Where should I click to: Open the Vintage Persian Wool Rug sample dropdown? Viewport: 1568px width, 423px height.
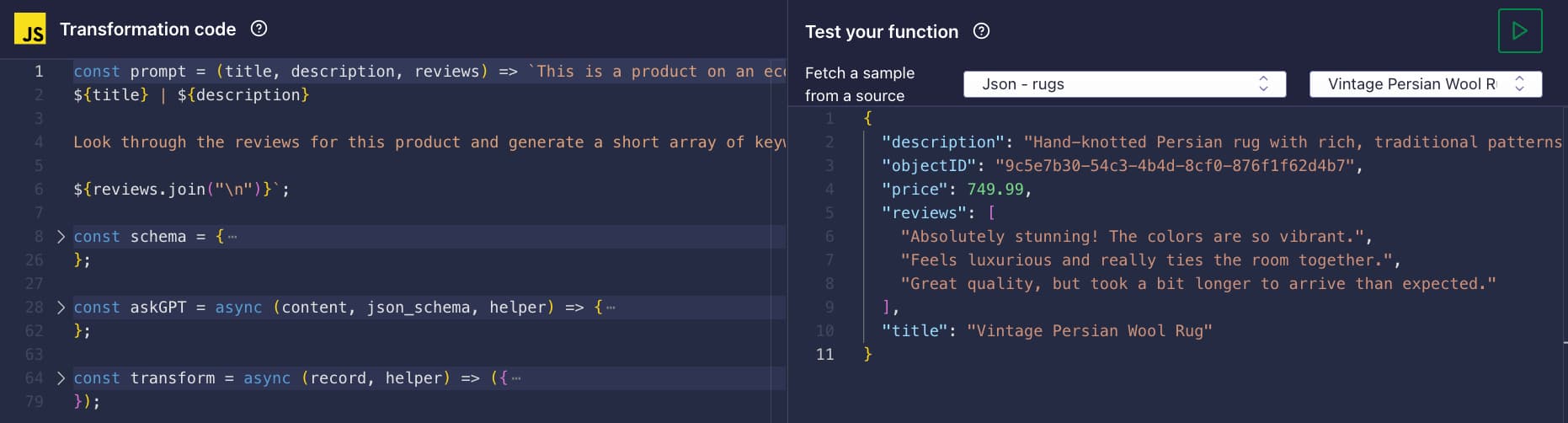[1426, 84]
